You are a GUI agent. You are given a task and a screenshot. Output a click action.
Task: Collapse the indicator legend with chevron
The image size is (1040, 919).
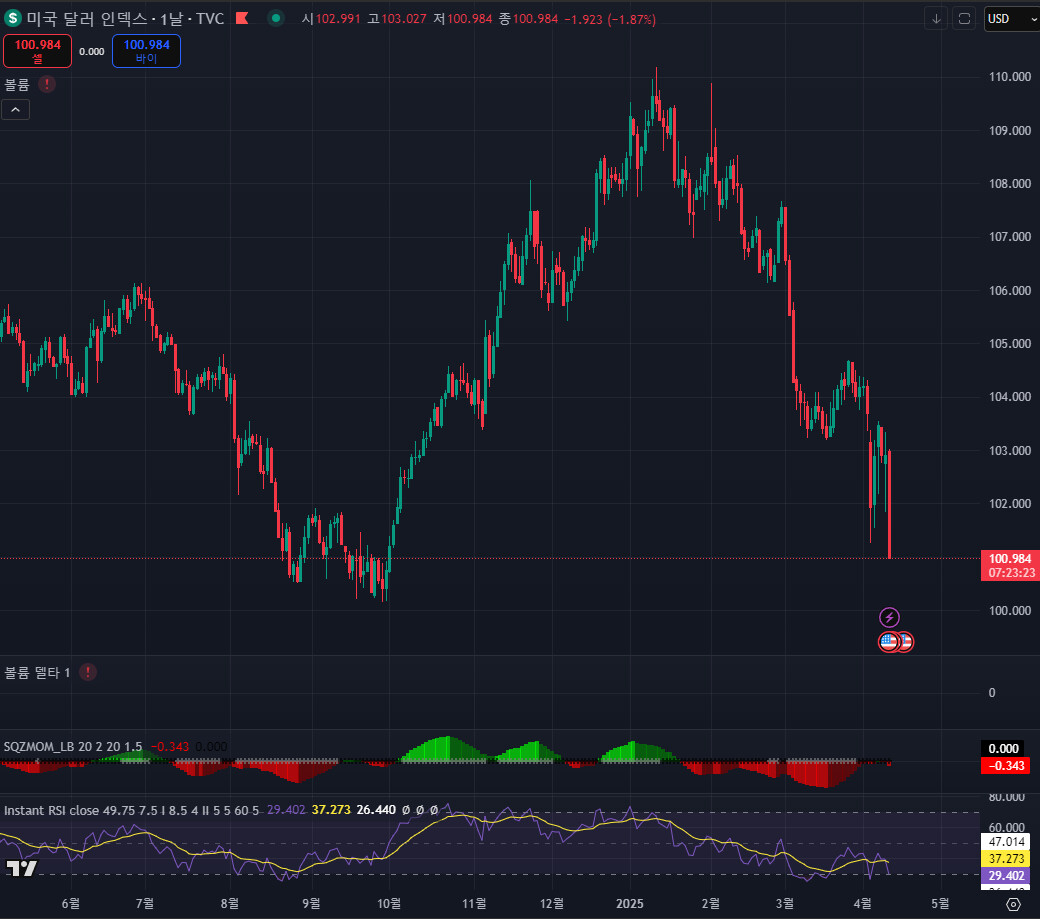[x=15, y=109]
